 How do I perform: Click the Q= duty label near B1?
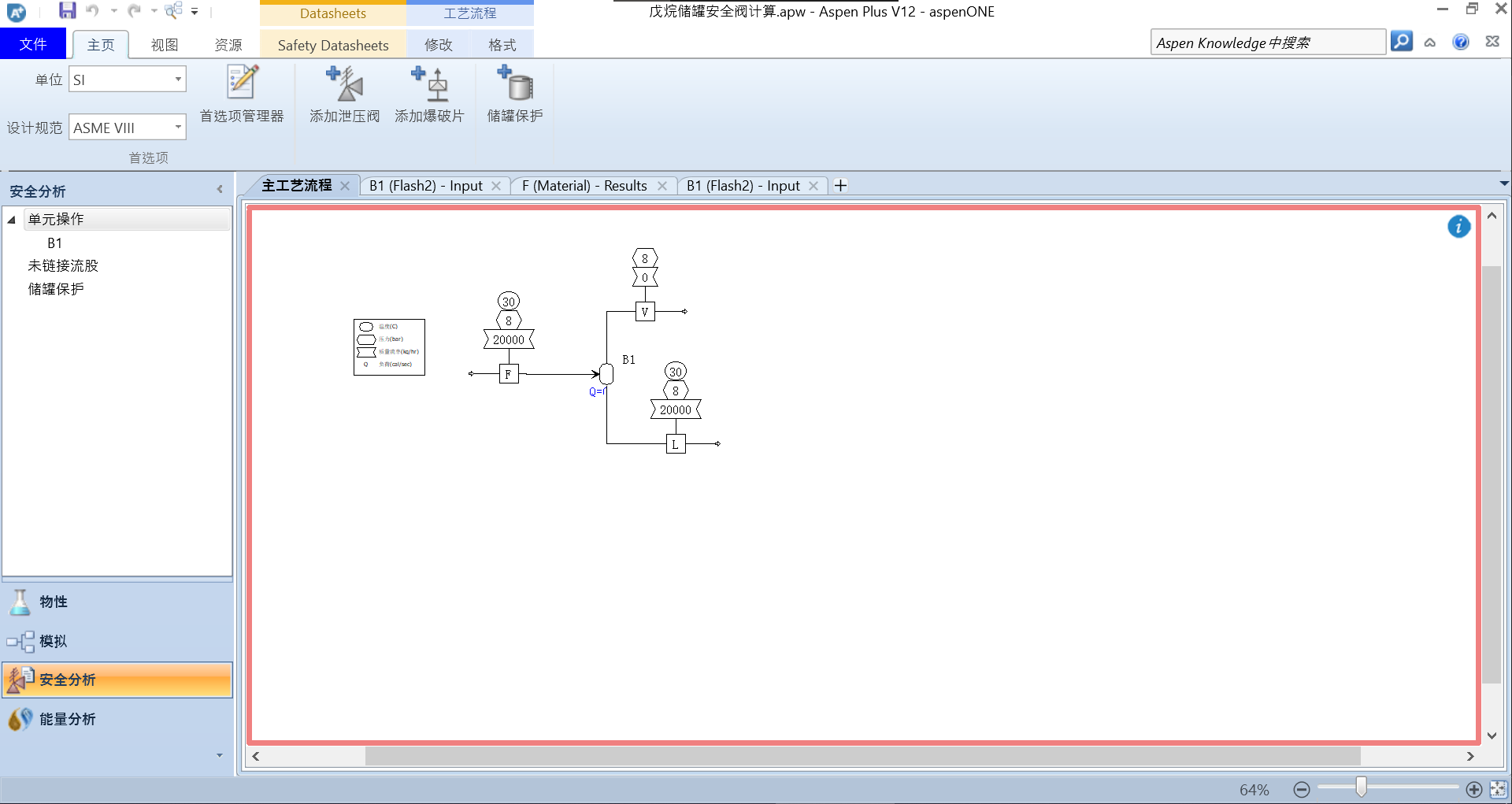click(598, 391)
